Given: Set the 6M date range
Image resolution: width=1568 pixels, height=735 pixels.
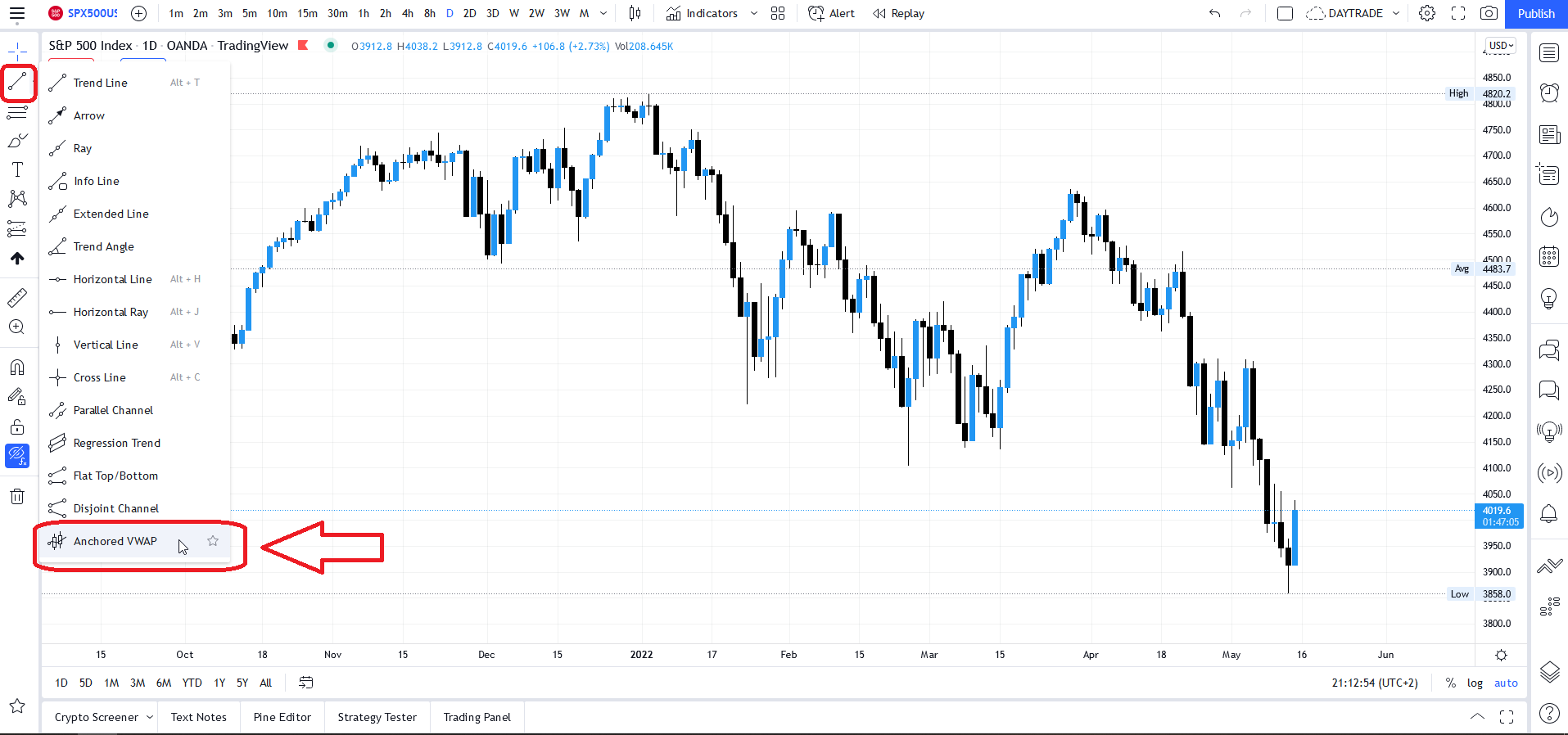Looking at the screenshot, I should 164,683.
